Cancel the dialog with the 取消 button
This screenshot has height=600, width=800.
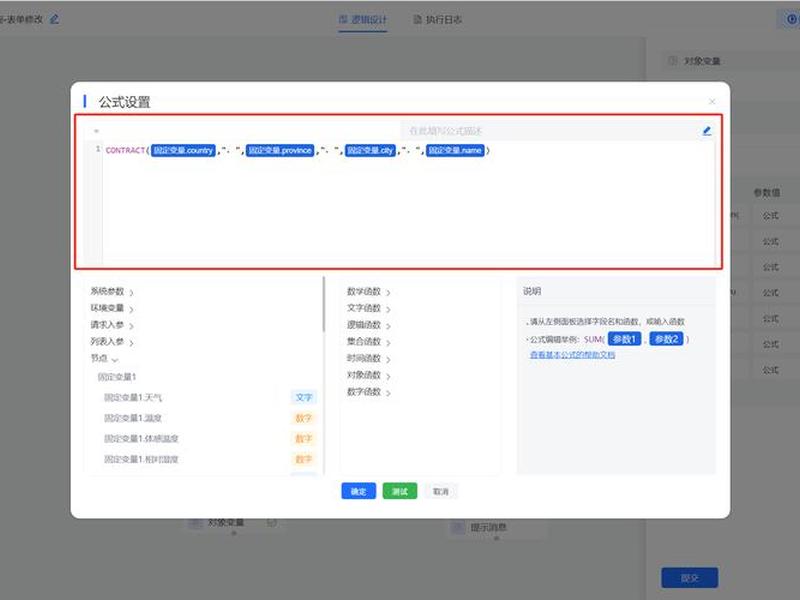pyautogui.click(x=441, y=491)
